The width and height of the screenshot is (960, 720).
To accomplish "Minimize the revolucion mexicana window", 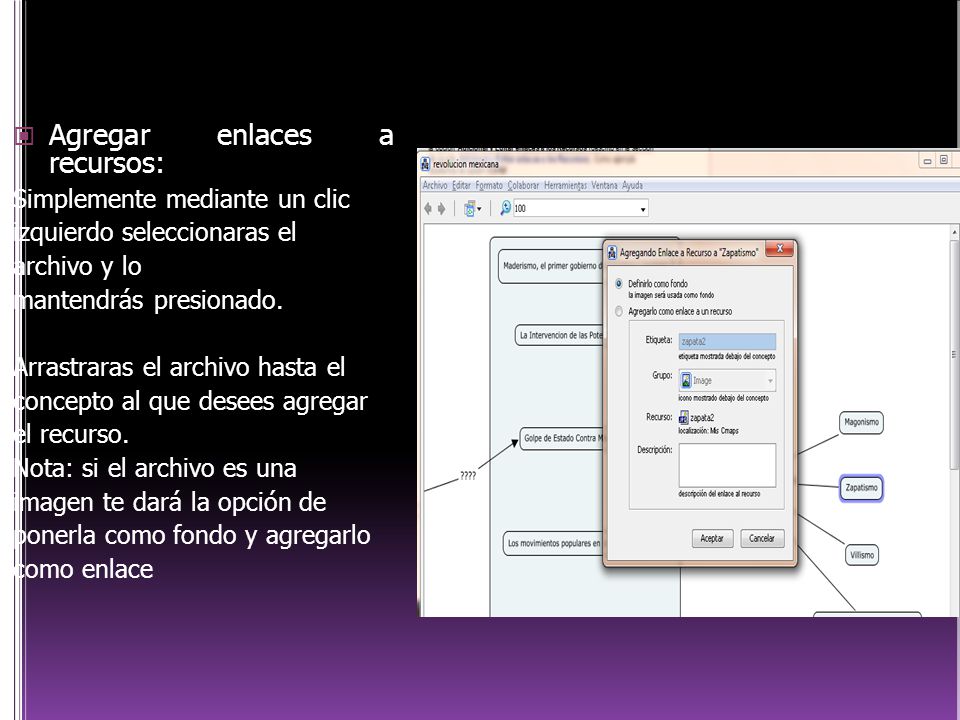I will (927, 160).
